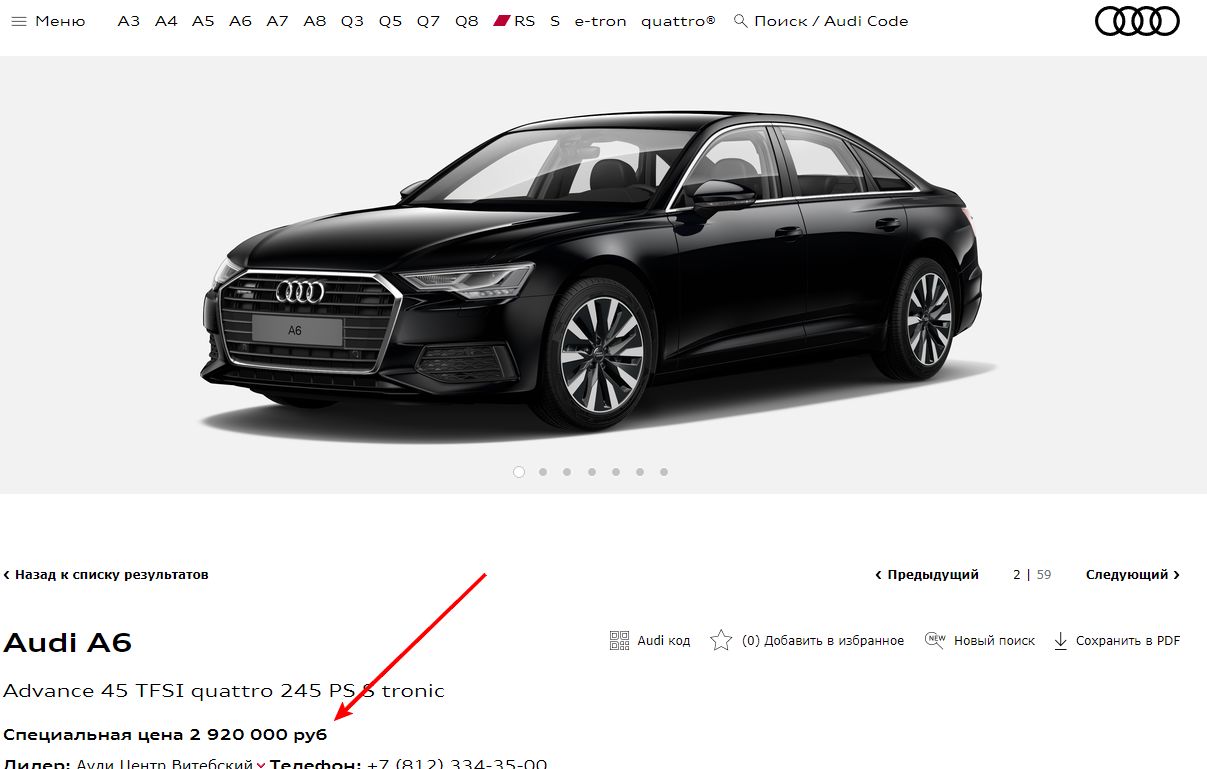Select the last carousel dot
The height and width of the screenshot is (769, 1207).
pyautogui.click(x=664, y=472)
